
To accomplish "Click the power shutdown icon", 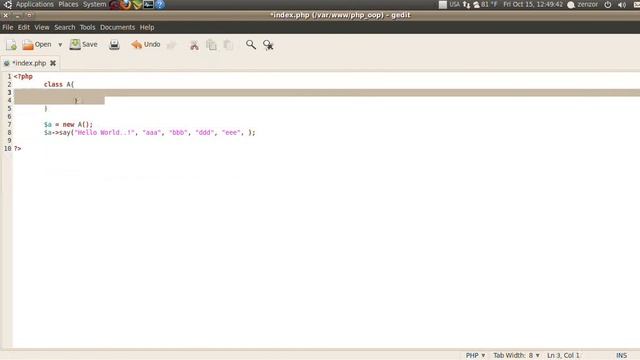I will [608, 4].
